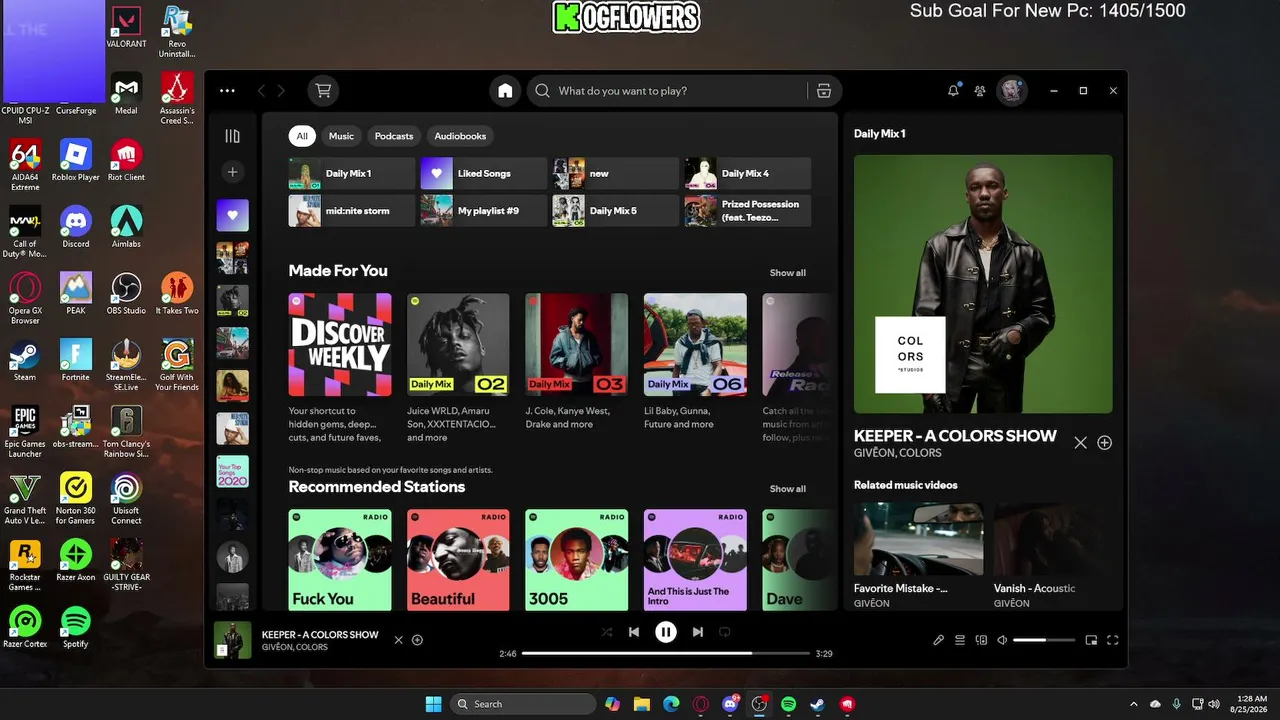Open the mid:nite storm shortcut tile
The height and width of the screenshot is (720, 1280).
352,211
